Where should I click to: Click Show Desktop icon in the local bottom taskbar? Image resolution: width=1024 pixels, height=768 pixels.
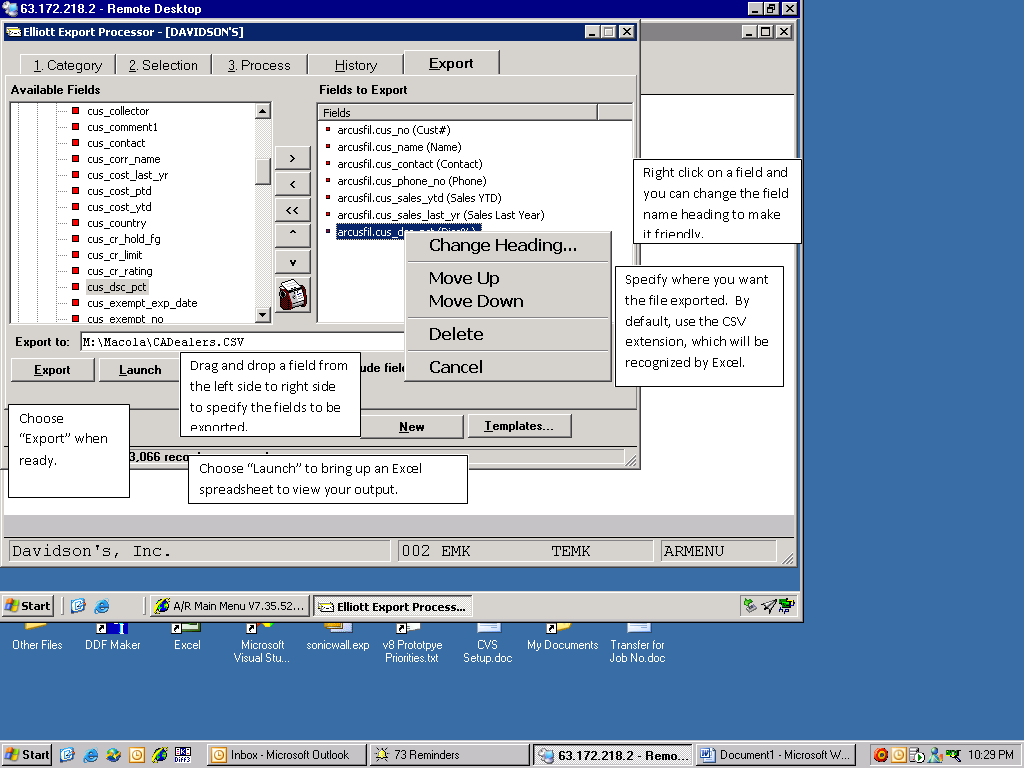click(67, 755)
